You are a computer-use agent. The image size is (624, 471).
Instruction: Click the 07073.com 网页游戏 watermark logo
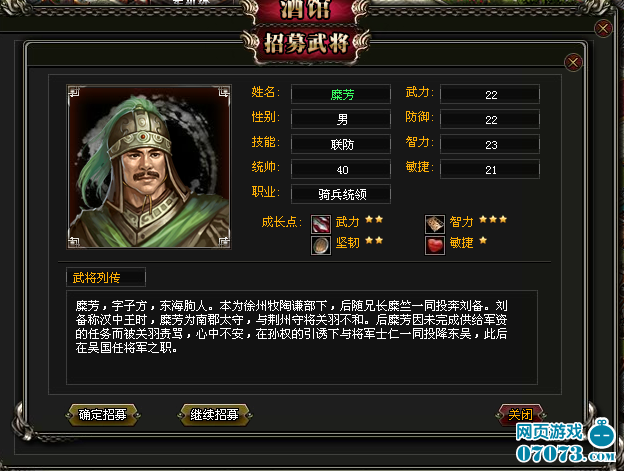click(566, 442)
